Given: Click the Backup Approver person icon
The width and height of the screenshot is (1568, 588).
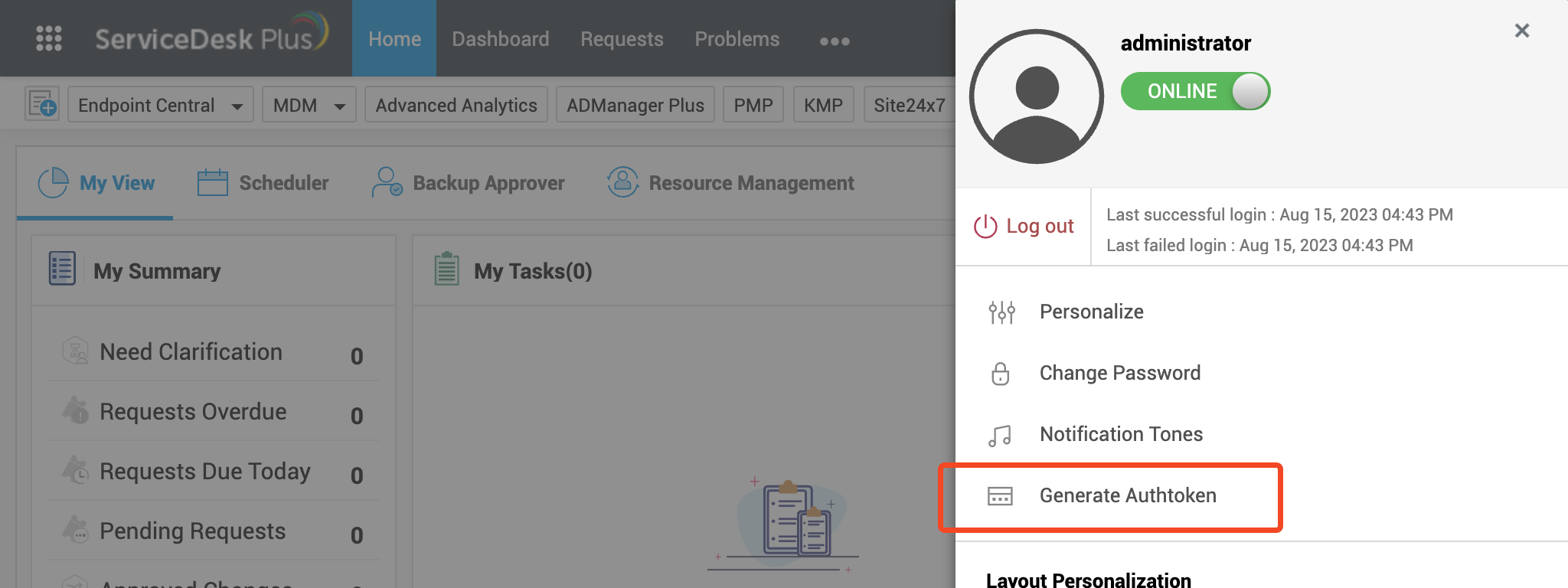Looking at the screenshot, I should [x=387, y=183].
